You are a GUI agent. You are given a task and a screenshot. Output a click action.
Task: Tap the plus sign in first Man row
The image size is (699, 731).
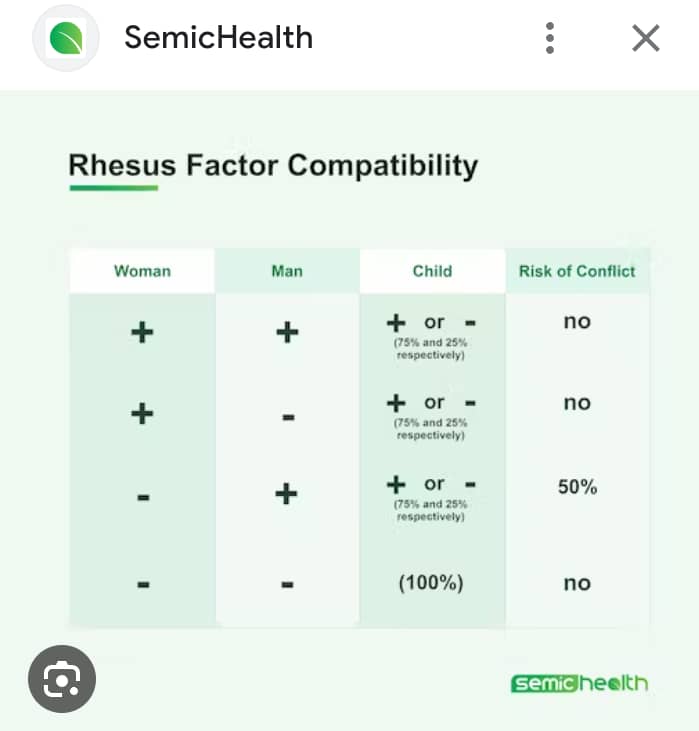287,332
